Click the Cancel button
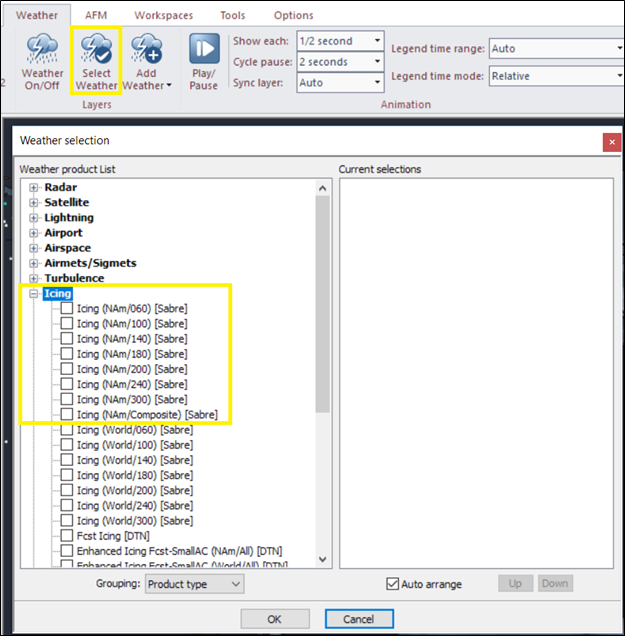The height and width of the screenshot is (636, 625). (358, 619)
